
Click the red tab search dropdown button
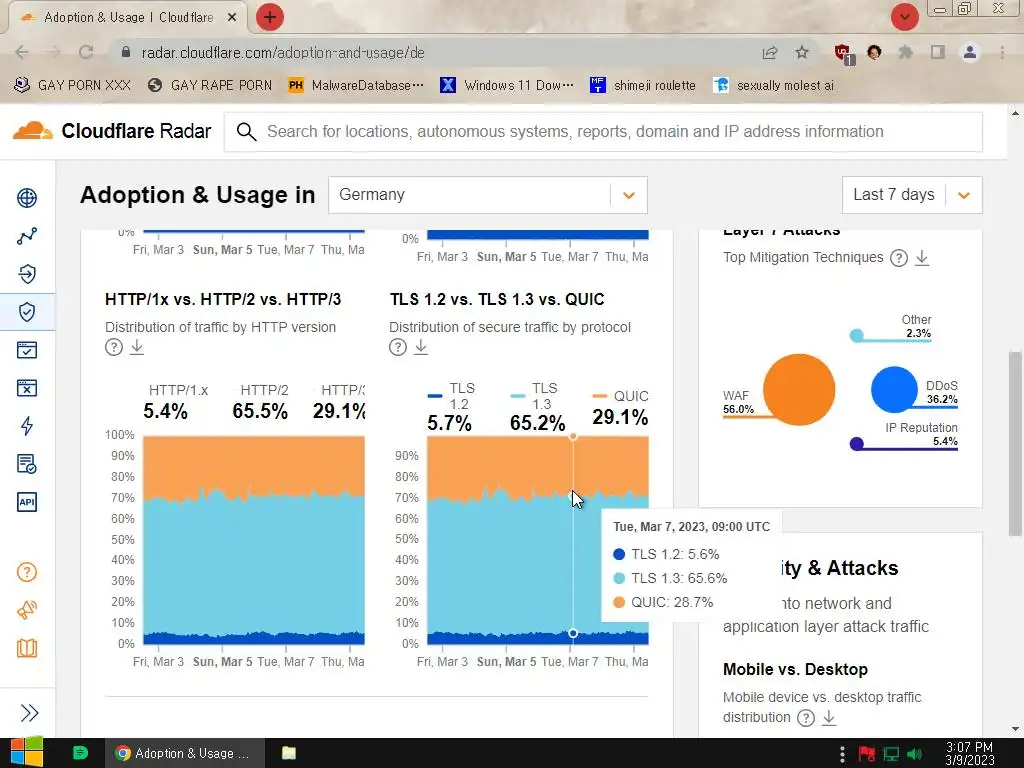click(904, 18)
